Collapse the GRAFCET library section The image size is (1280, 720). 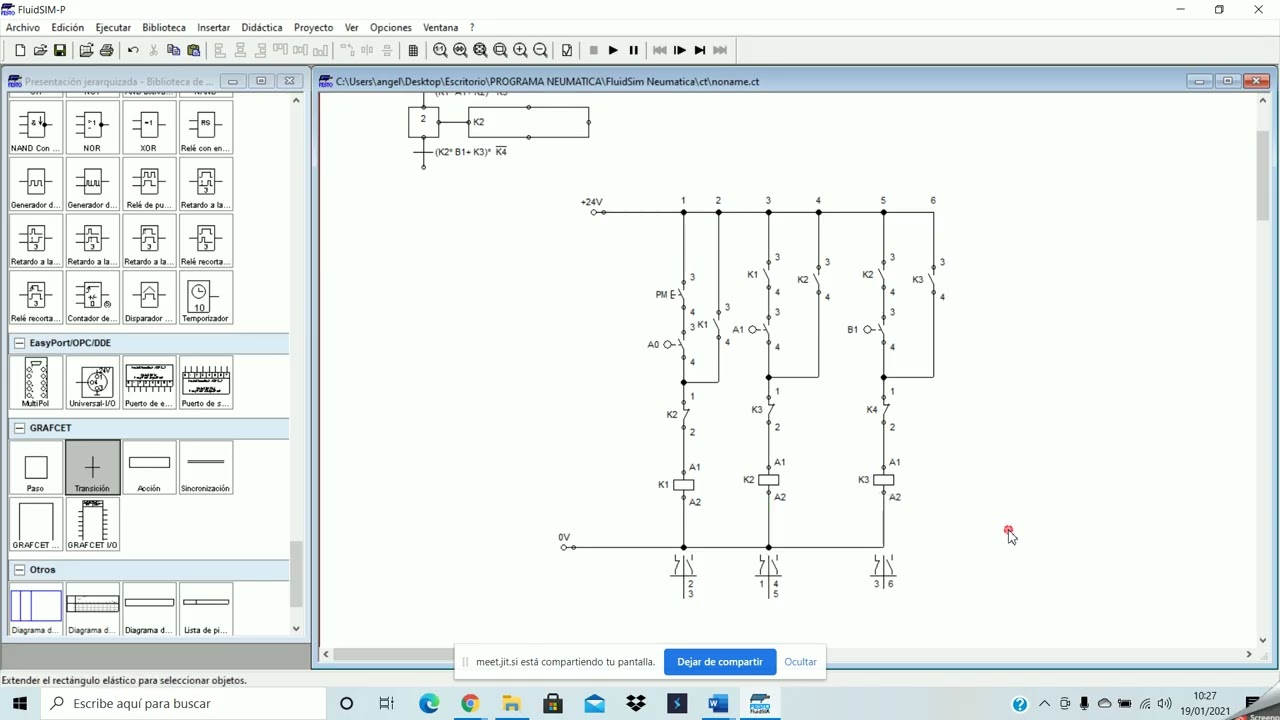pyautogui.click(x=19, y=428)
